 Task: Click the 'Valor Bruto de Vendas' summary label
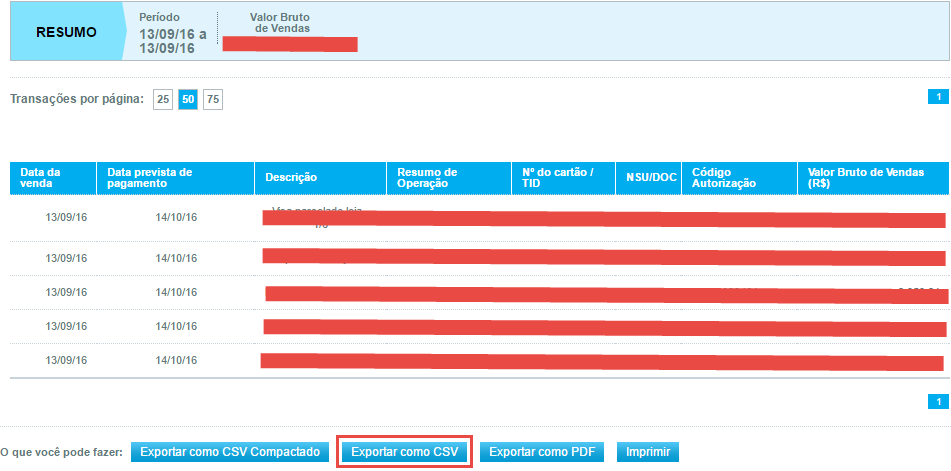(x=280, y=23)
